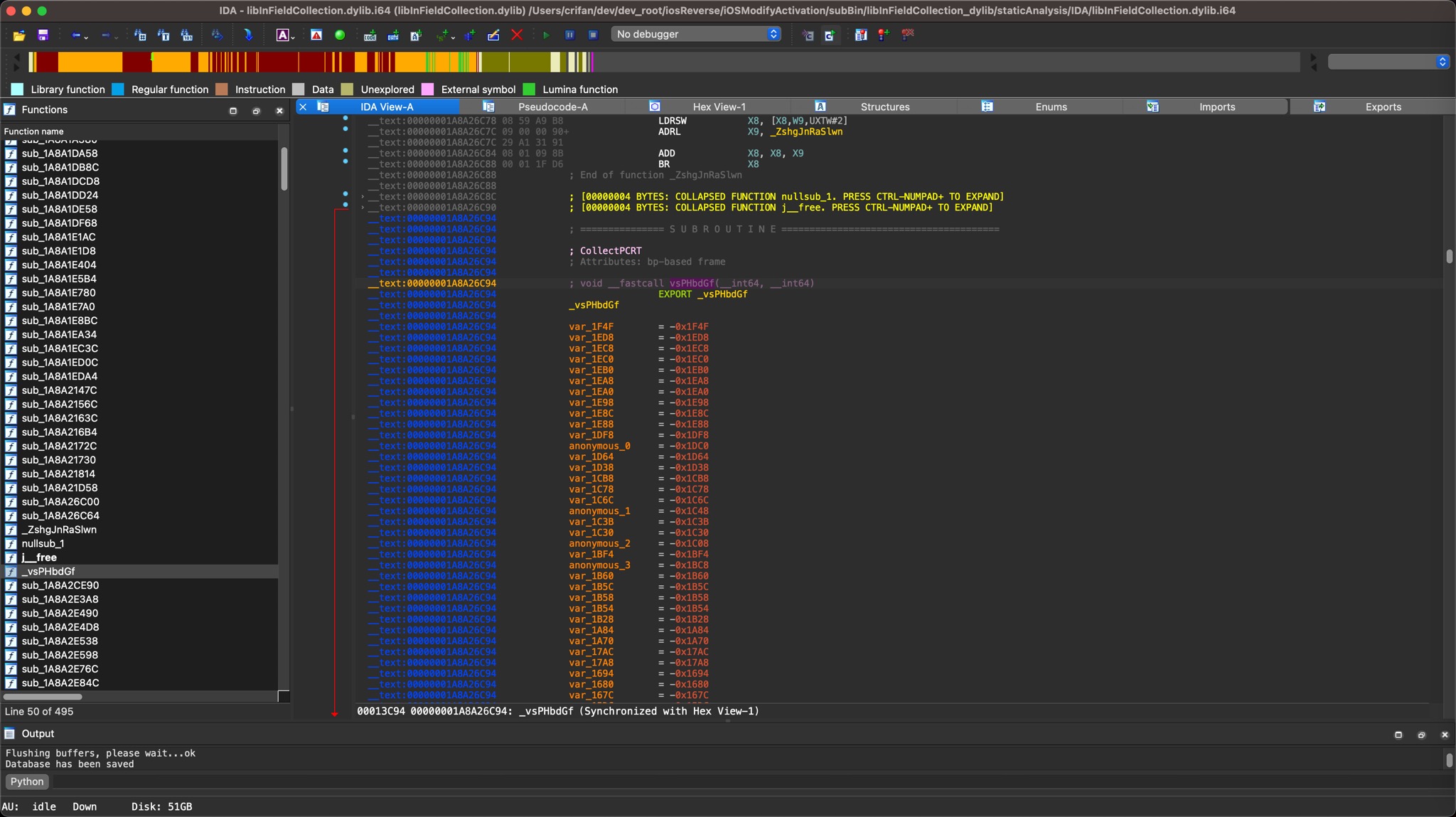Float the Output panel window
1456x817 pixels.
pyautogui.click(x=1421, y=735)
